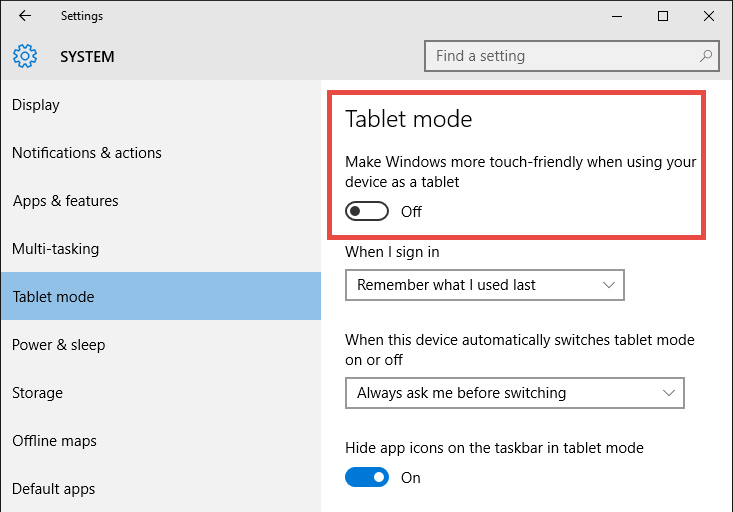Viewport: 733px width, 512px height.
Task: Click the chevron on the sign-in dropdown
Action: [x=609, y=285]
